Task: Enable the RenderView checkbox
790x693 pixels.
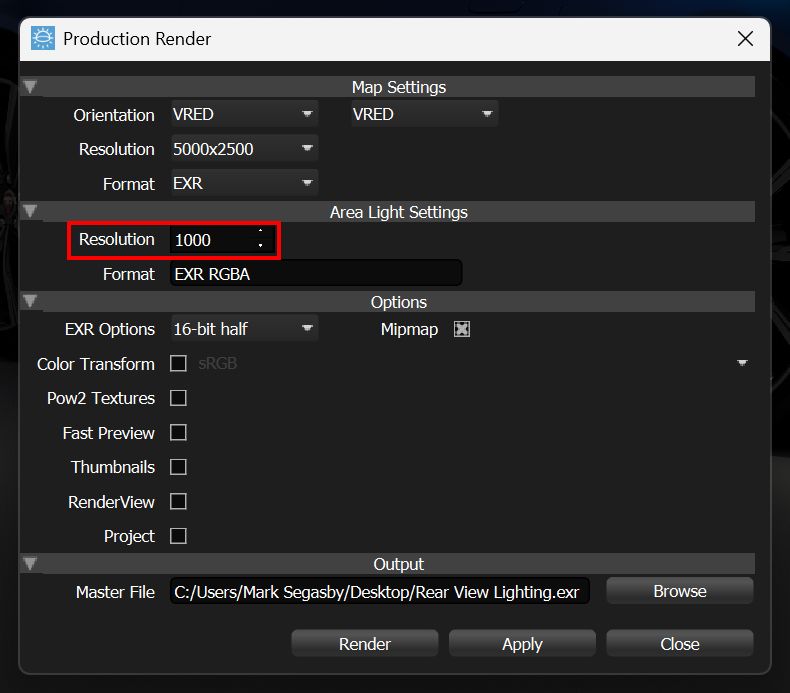Action: click(178, 501)
